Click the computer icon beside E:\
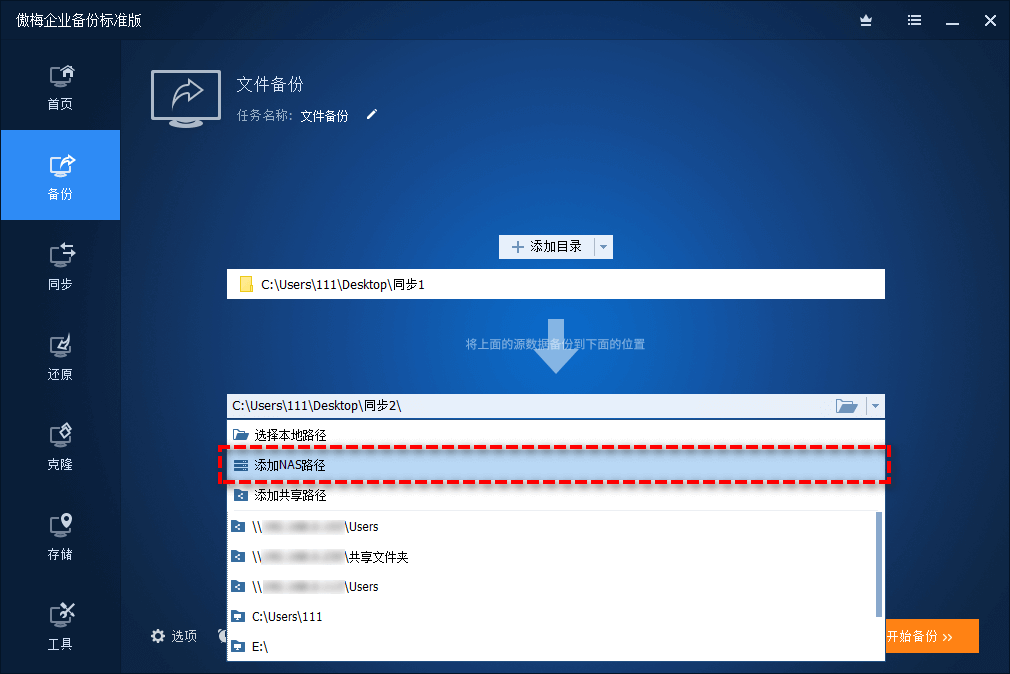Image resolution: width=1010 pixels, height=674 pixels. pyautogui.click(x=238, y=646)
